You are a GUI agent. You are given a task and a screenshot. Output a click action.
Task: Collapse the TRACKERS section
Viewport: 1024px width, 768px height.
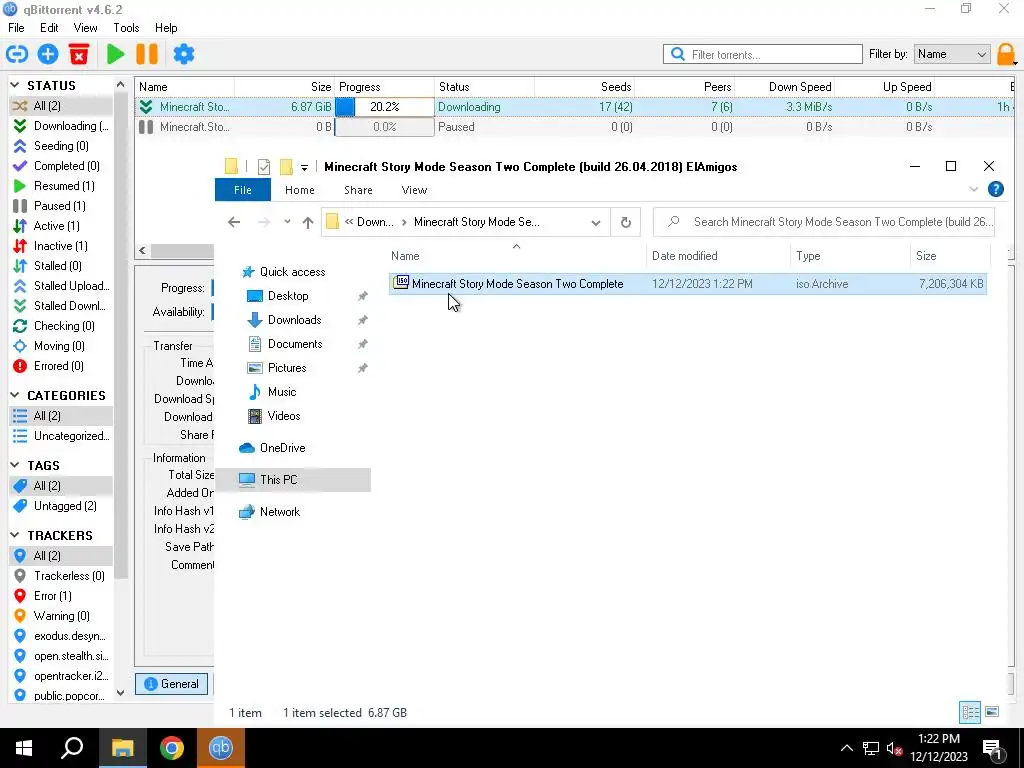coord(15,535)
